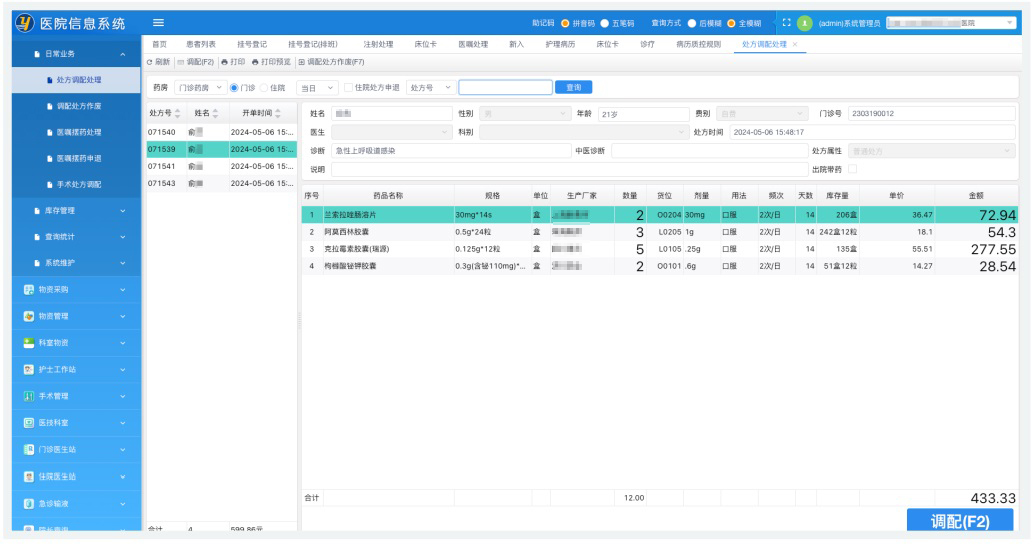Select the 拼音码 radio option
This screenshot has width=1034, height=546.
pyautogui.click(x=565, y=23)
